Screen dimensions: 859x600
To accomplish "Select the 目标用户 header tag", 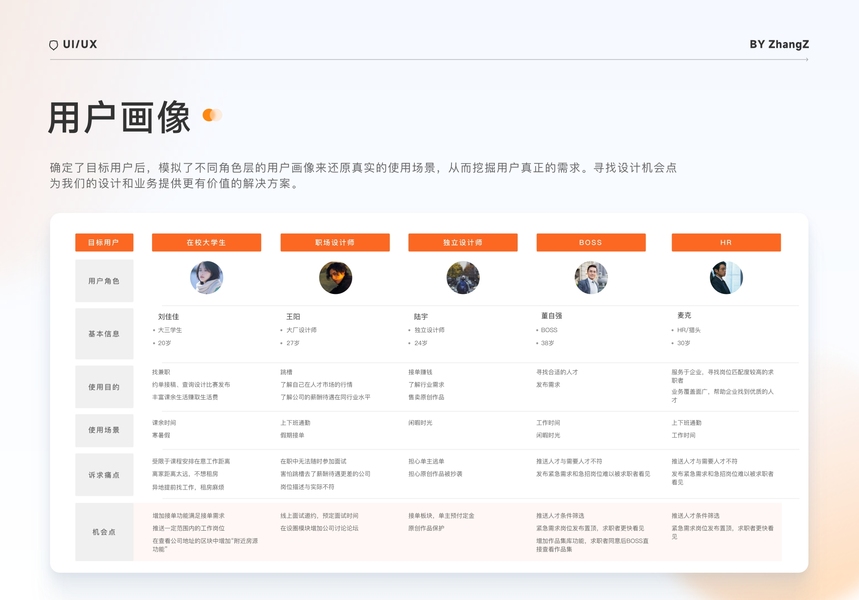I will coord(104,242).
